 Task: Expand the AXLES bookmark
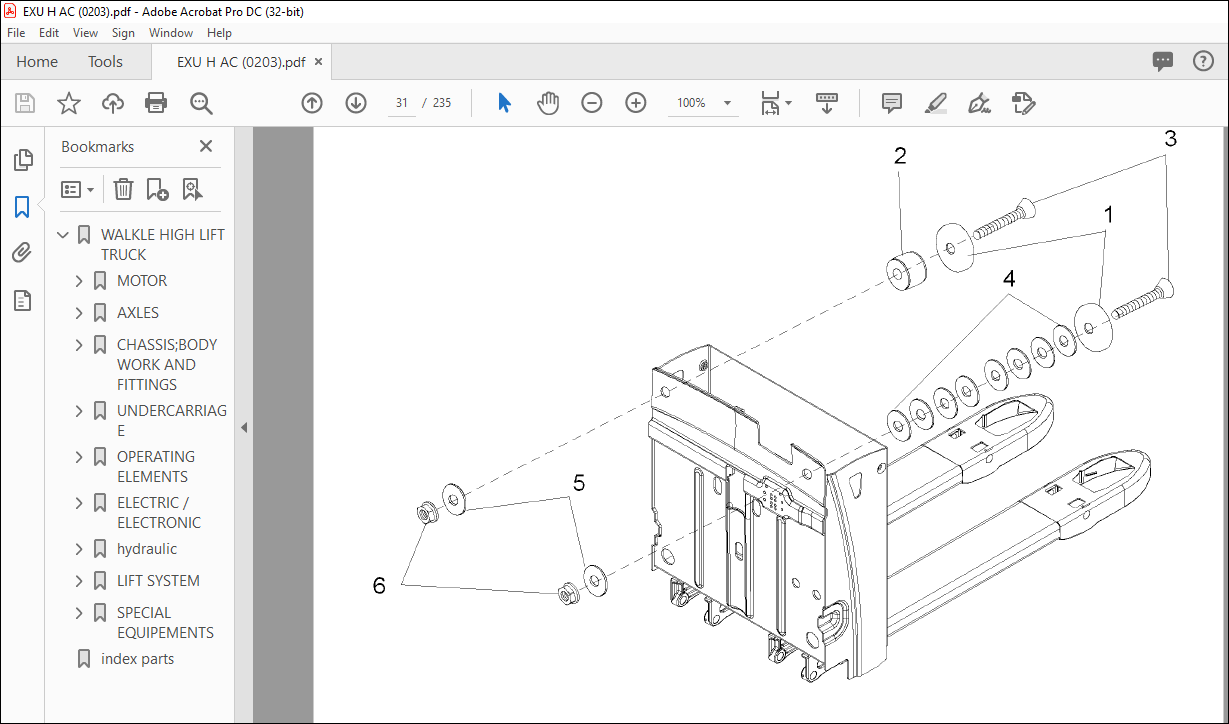(x=79, y=313)
